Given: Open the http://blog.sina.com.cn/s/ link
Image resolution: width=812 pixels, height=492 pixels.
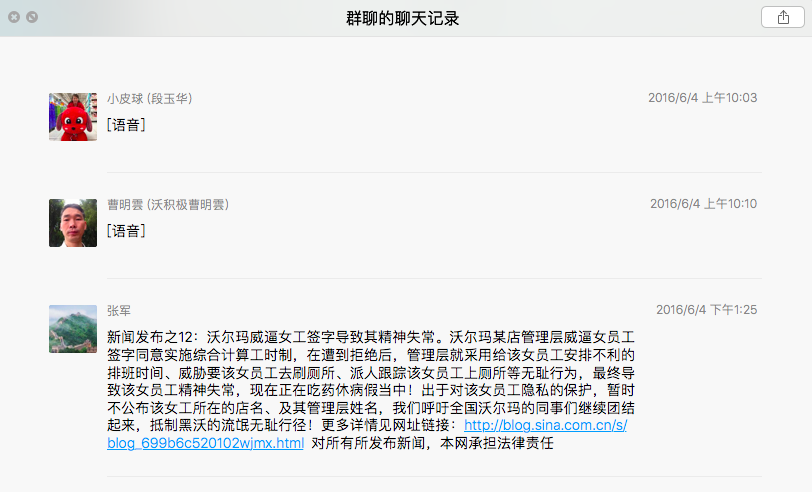Looking at the screenshot, I should click(546, 426).
